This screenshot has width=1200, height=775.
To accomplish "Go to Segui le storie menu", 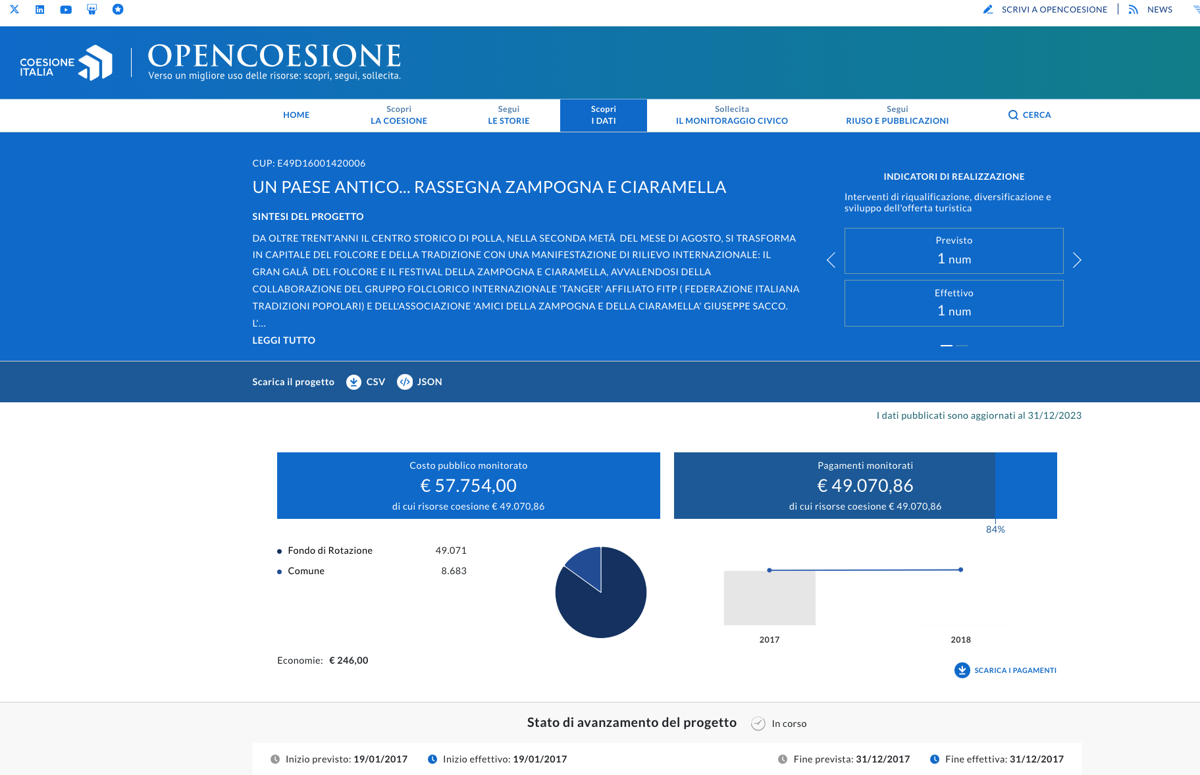I will (x=508, y=115).
